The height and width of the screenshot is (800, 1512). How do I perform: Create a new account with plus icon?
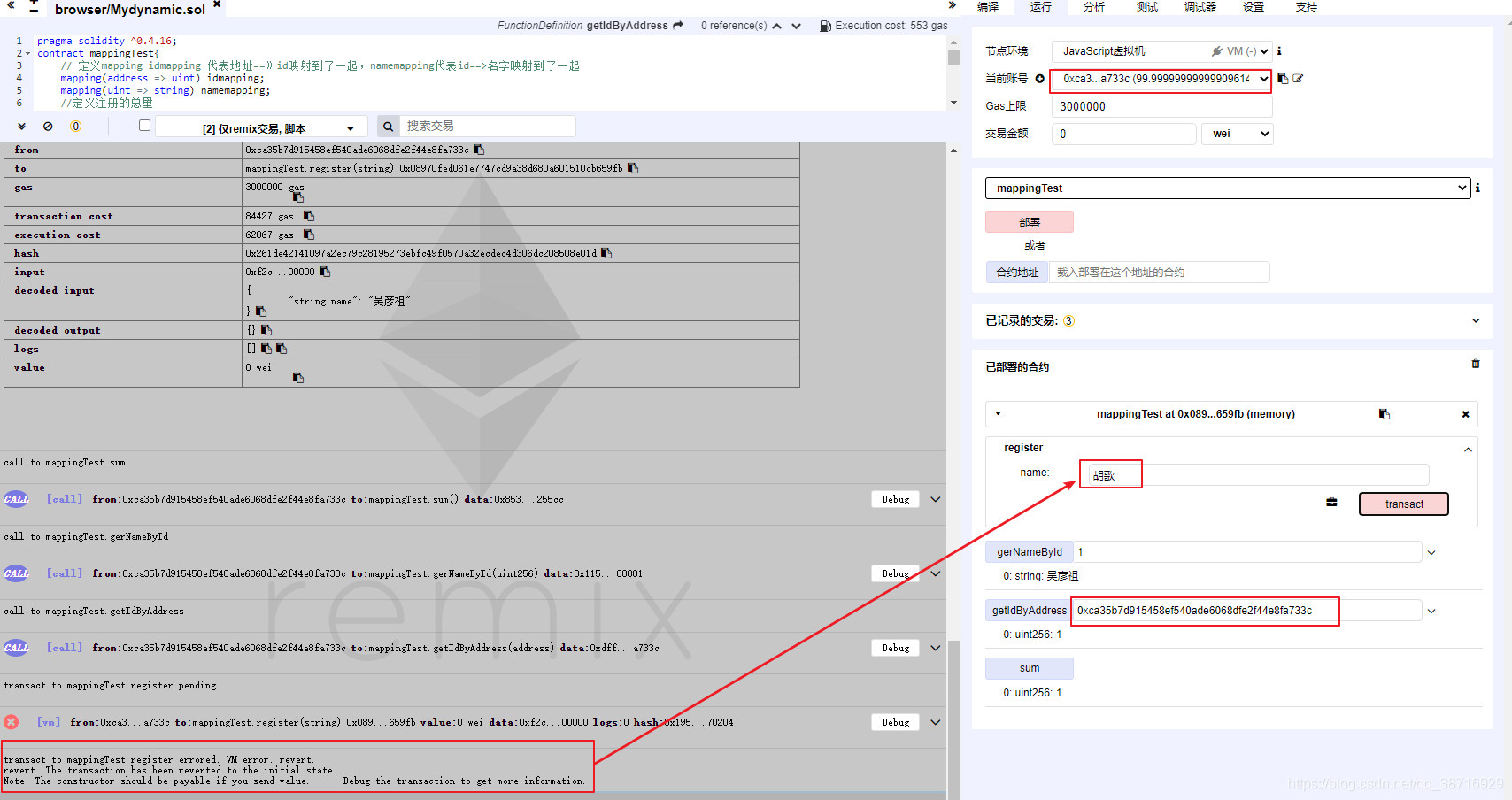click(x=1040, y=79)
